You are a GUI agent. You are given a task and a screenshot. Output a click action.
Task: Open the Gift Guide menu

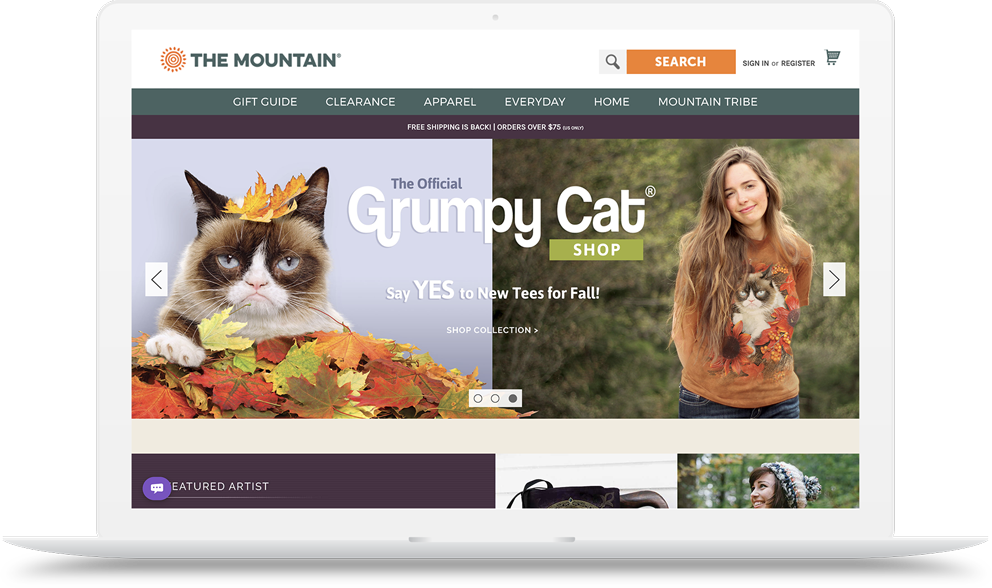264,102
